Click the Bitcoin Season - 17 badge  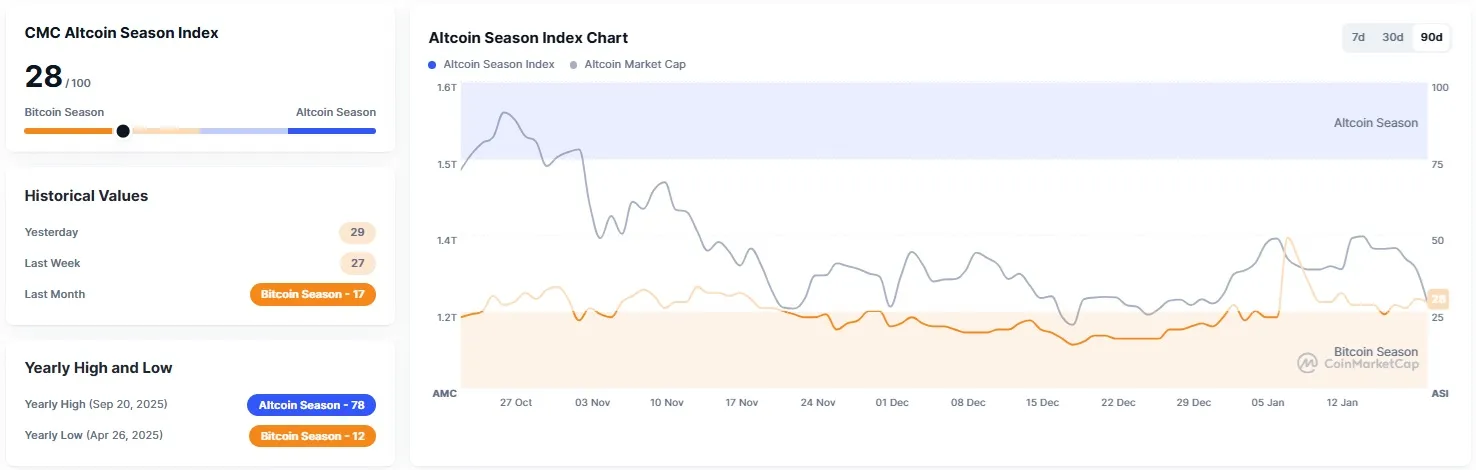(312, 295)
